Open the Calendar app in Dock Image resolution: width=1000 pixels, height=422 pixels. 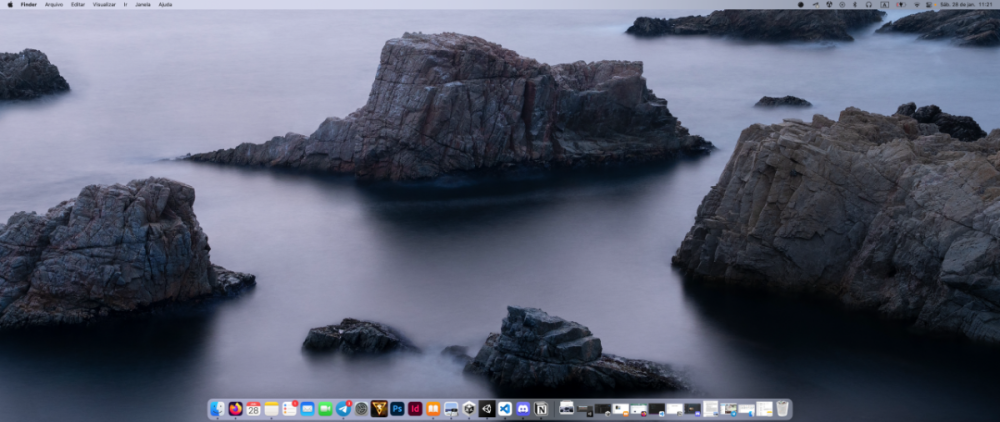253,409
